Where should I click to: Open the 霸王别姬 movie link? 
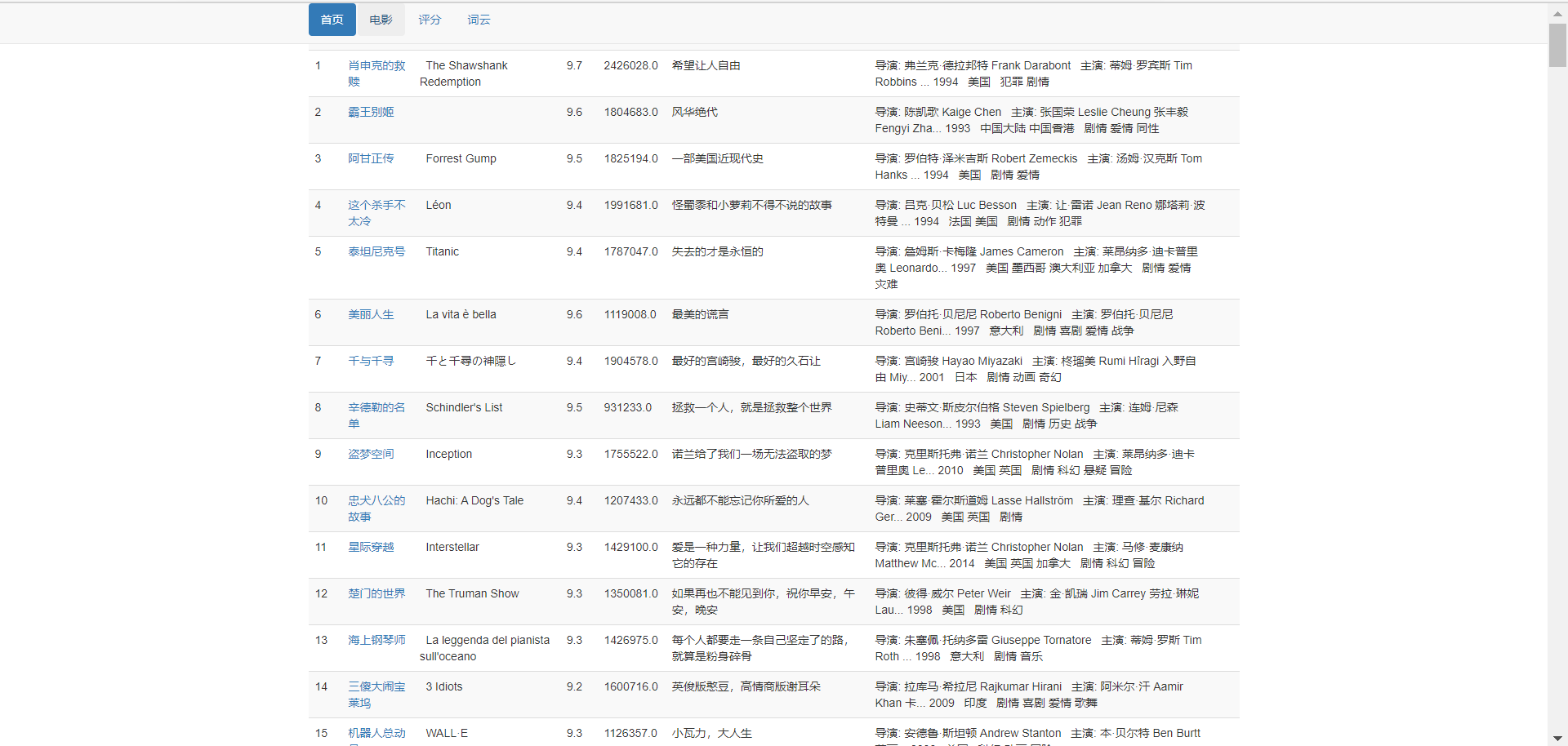(371, 112)
